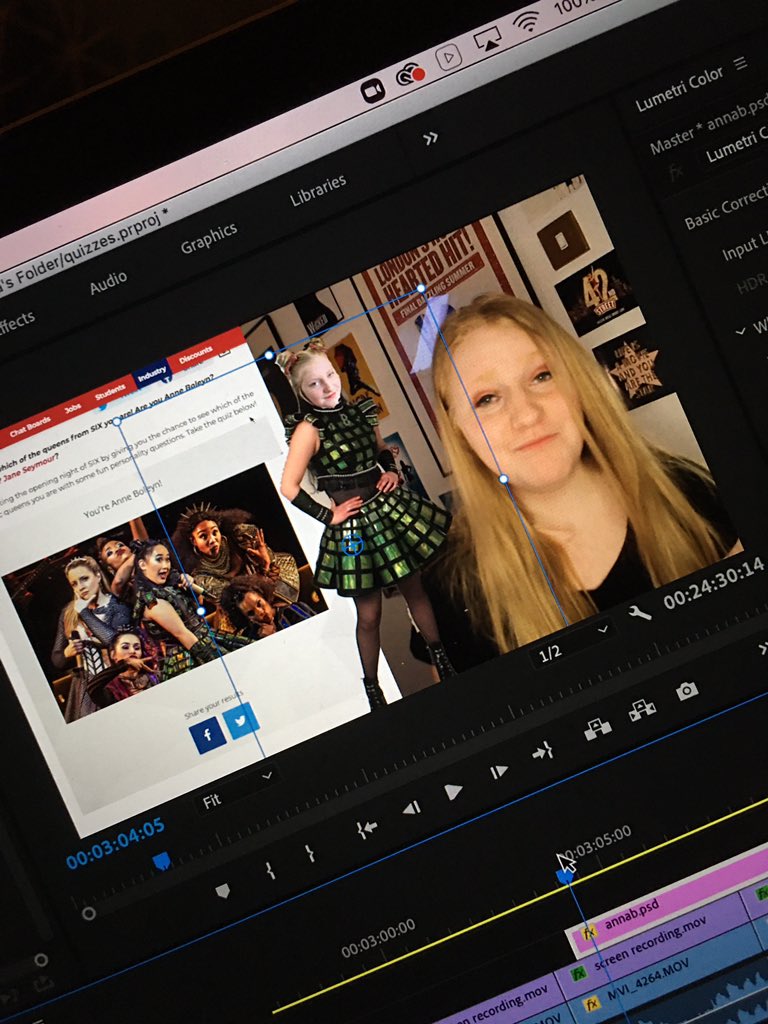Screen dimensions: 768x1024
Task: Click the Mark In bracket icon
Action: (x=270, y=870)
